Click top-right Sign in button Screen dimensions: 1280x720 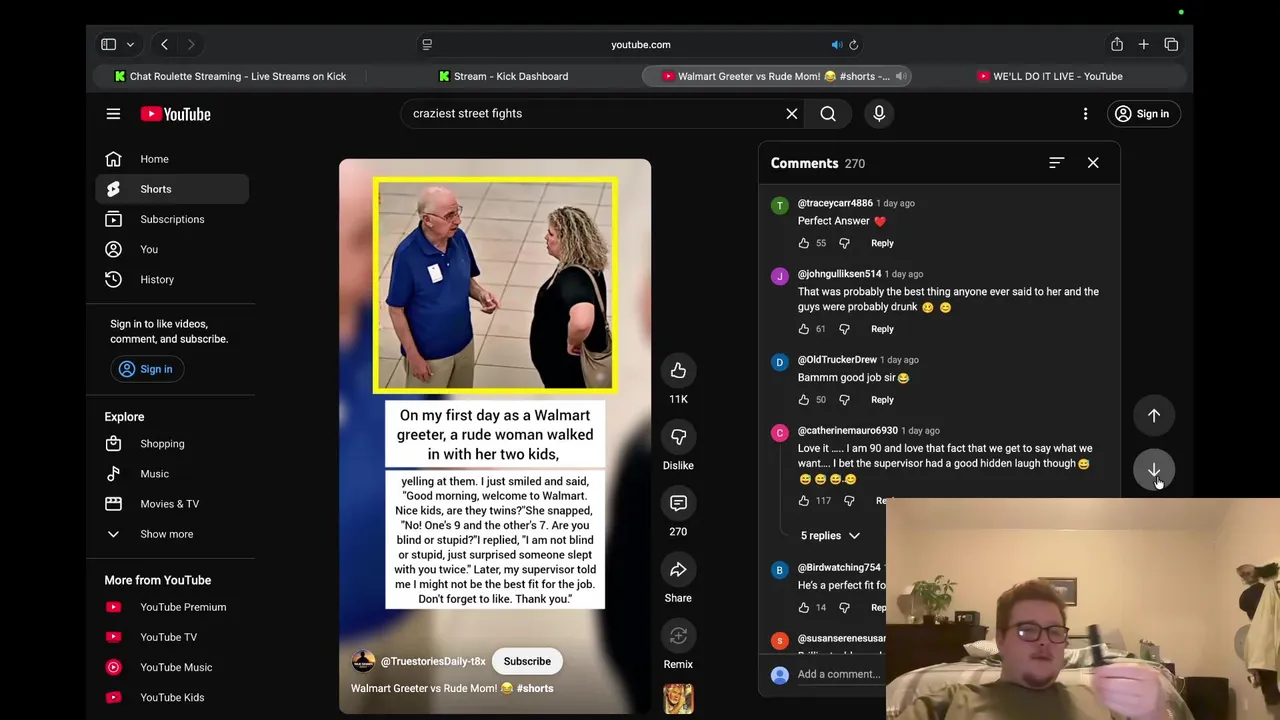(1142, 114)
